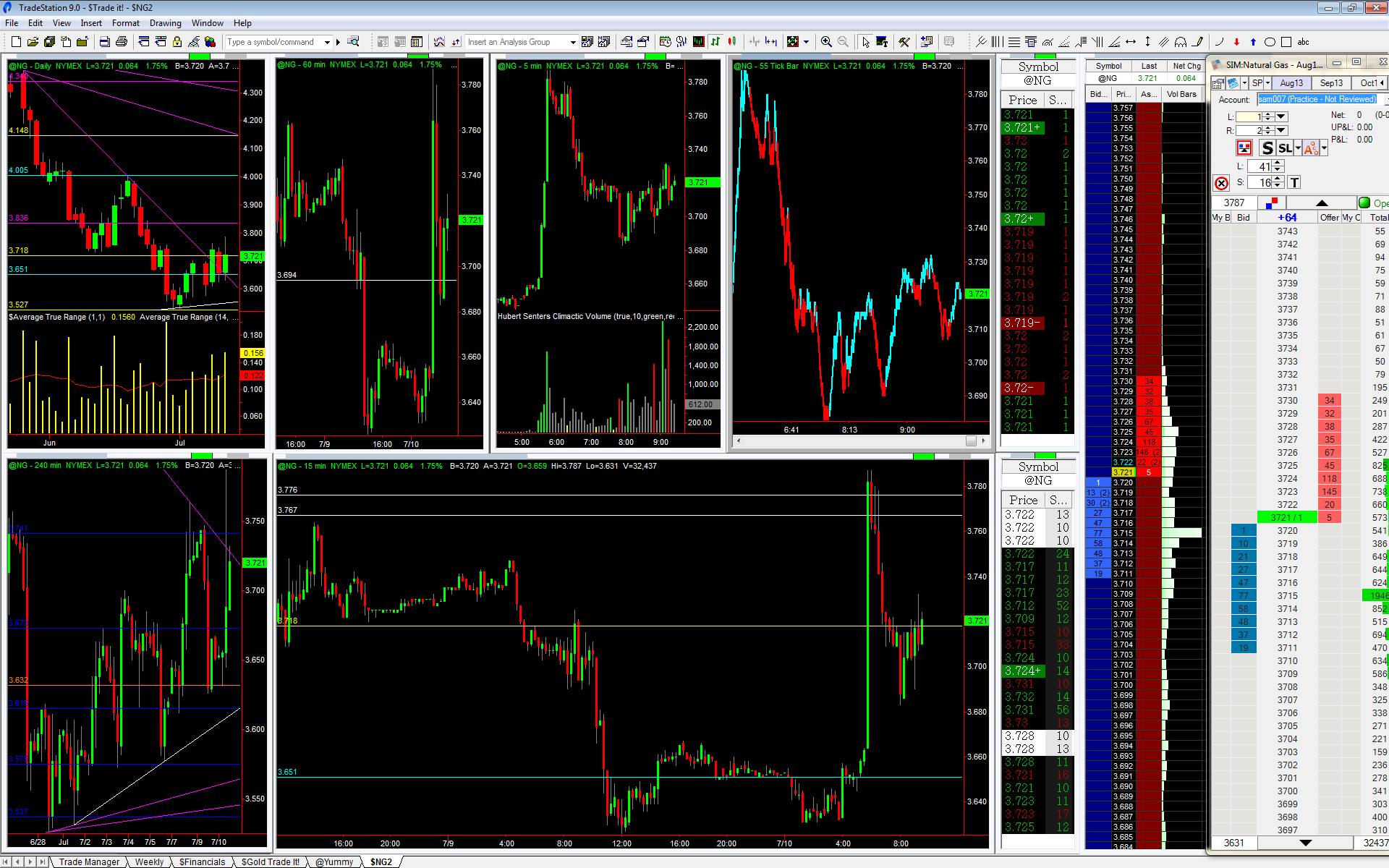Image resolution: width=1389 pixels, height=868 pixels.
Task: Switch chart to candlestick style
Action: (x=732, y=42)
